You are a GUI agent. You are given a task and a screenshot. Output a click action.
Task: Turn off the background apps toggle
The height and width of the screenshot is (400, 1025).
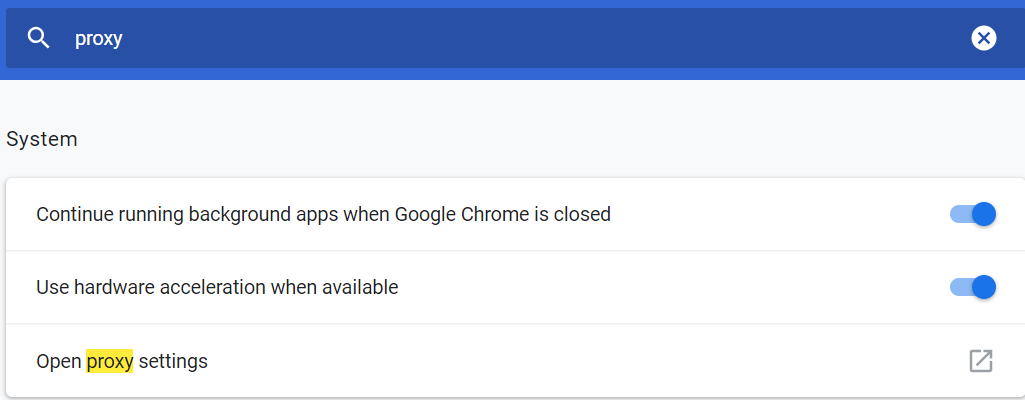pyautogui.click(x=973, y=214)
